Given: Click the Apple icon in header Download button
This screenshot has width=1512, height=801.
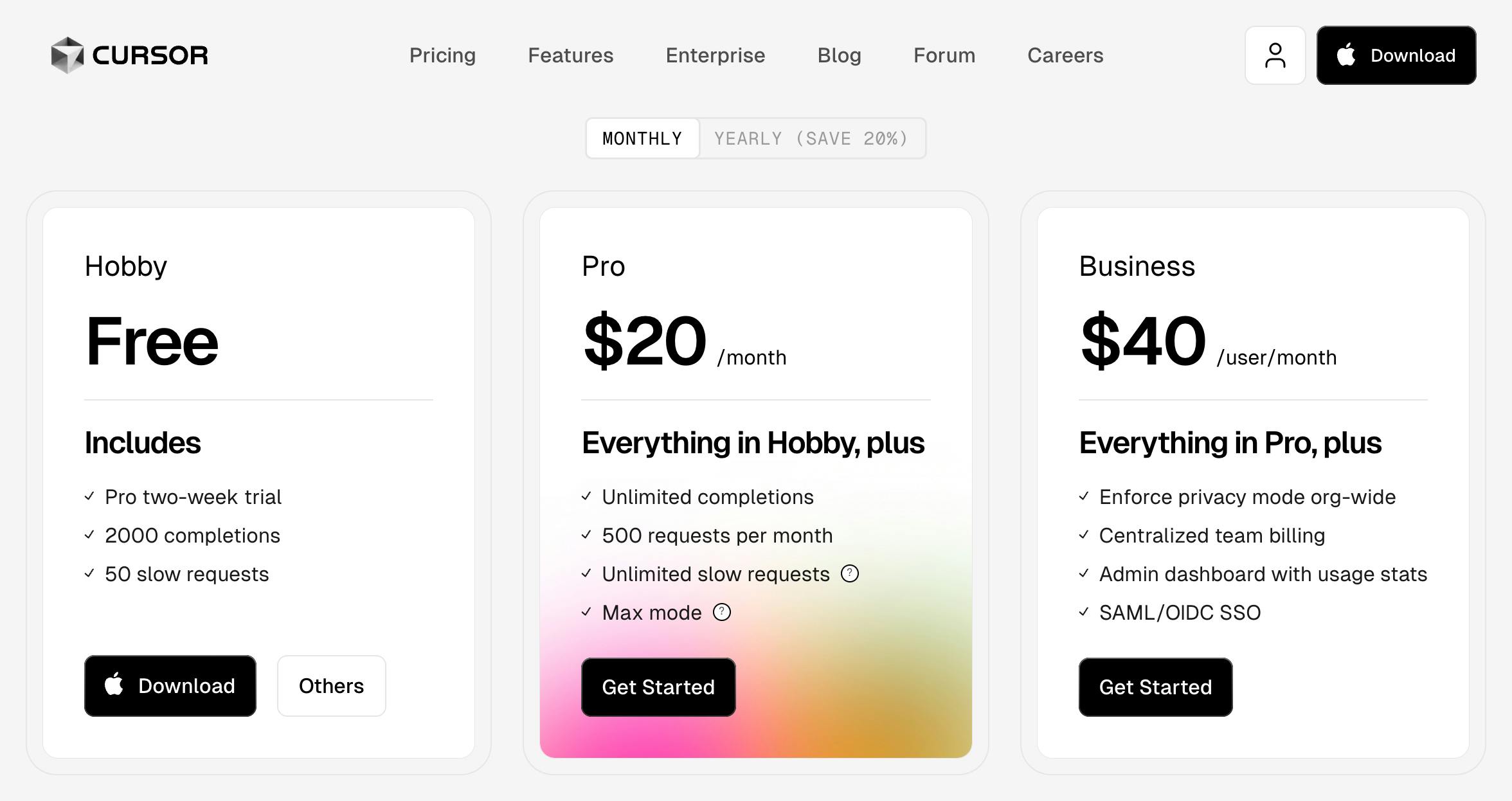Looking at the screenshot, I should click(1346, 55).
